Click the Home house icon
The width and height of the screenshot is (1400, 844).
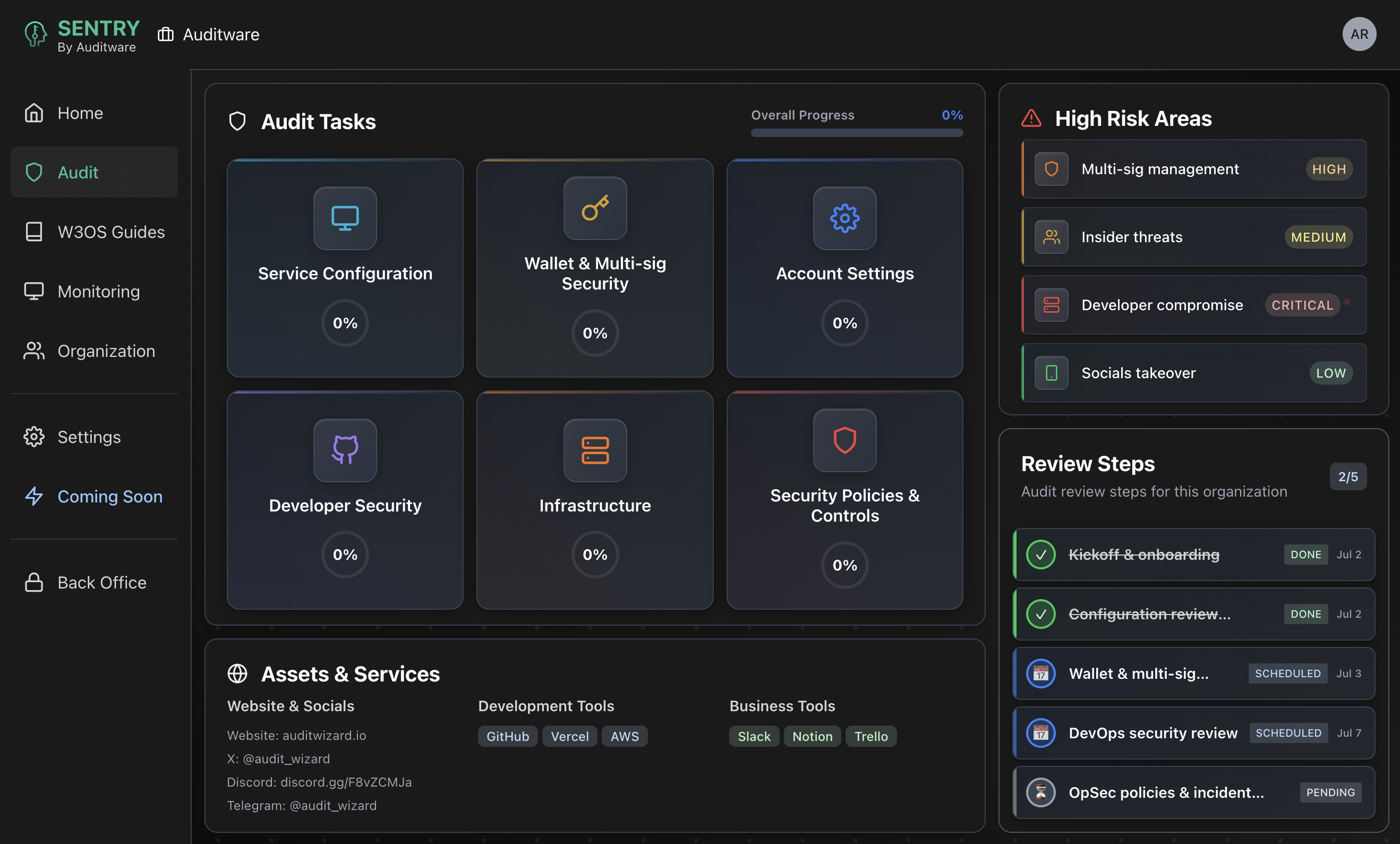tap(34, 113)
